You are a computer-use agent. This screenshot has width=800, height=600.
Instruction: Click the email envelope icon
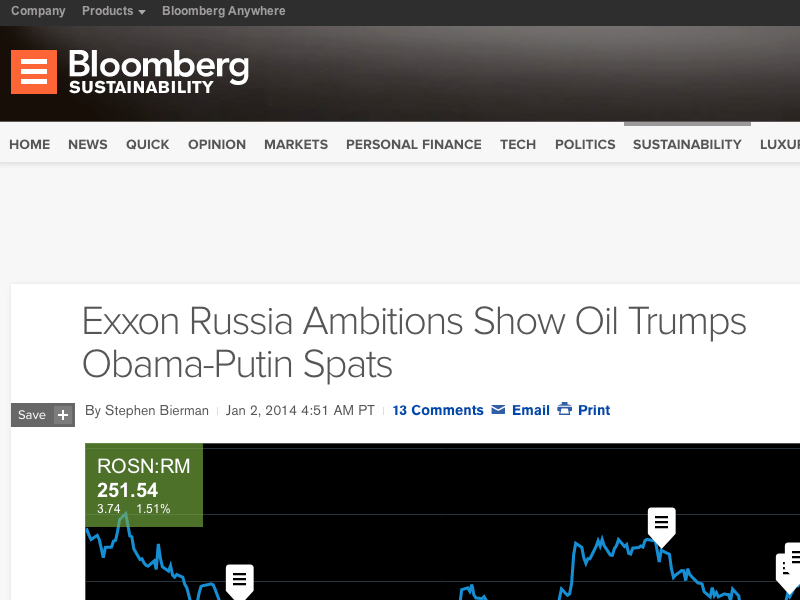point(498,410)
